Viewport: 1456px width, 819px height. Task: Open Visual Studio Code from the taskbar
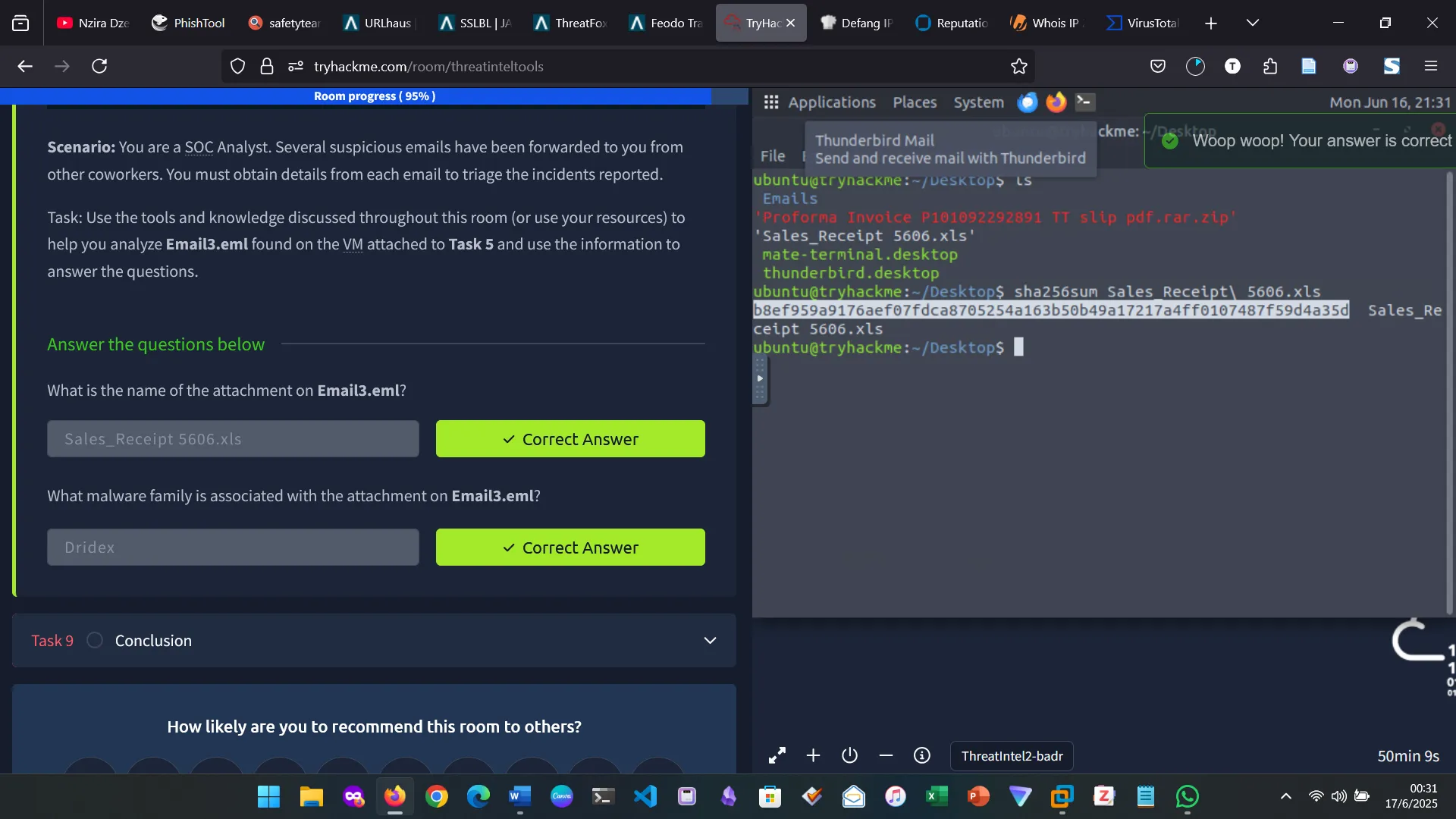pyautogui.click(x=645, y=796)
